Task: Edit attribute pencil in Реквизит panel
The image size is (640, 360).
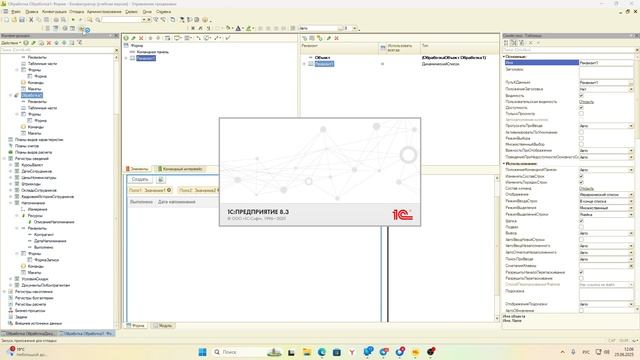Action: point(329,38)
